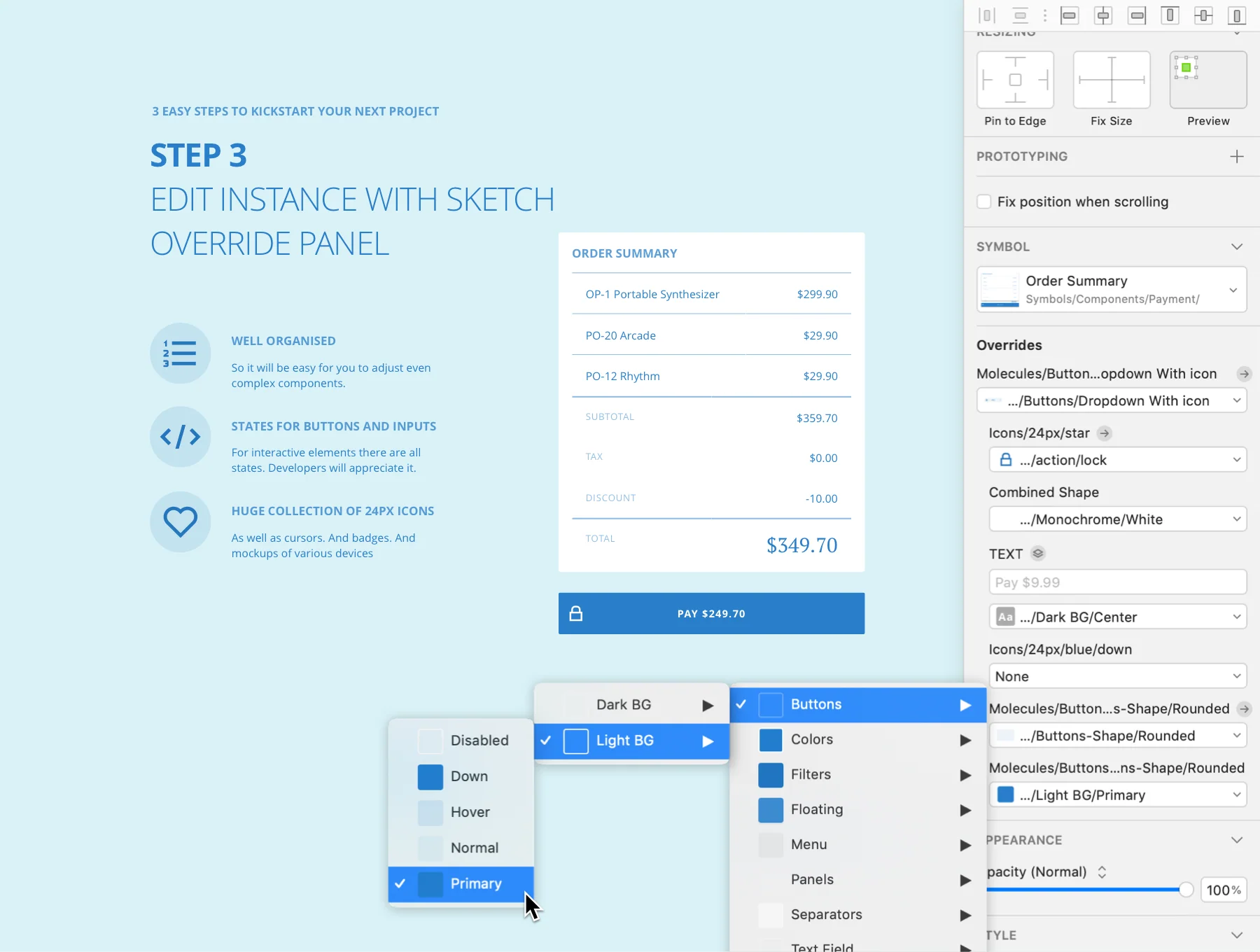The height and width of the screenshot is (952, 1260).
Task: Align layers horizontally centered
Action: tap(1103, 15)
